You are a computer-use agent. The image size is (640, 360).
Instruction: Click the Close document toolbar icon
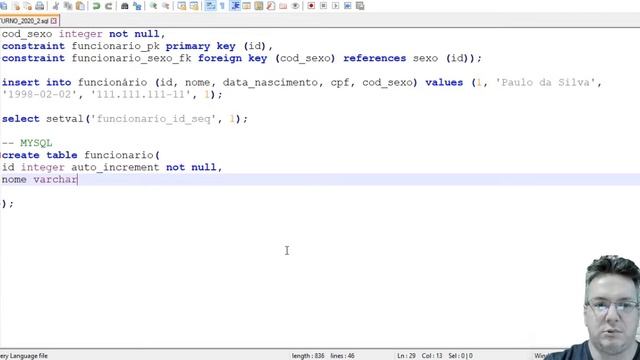(x=16, y=6)
